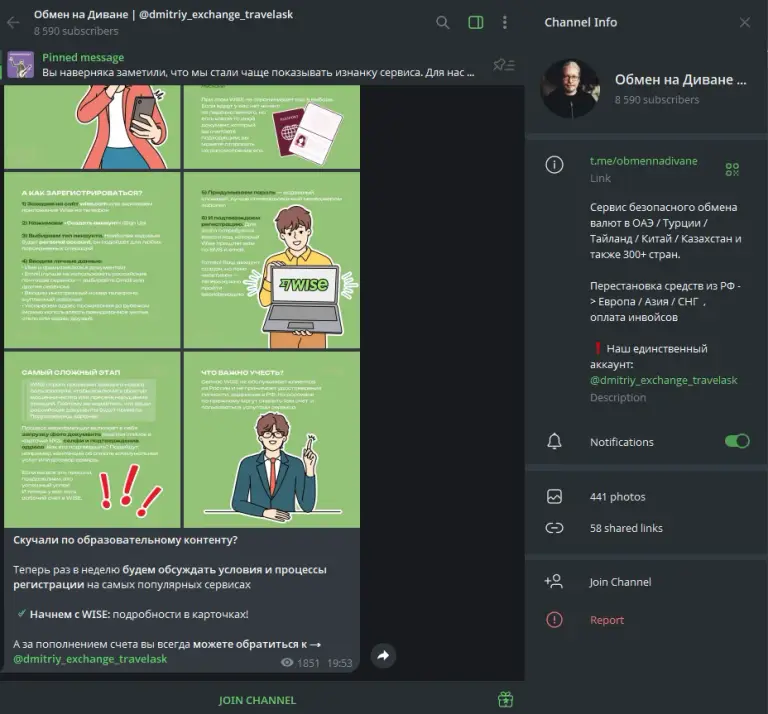Open the passport illustration card
Viewport: 768px width, 714px height.
coord(272,127)
